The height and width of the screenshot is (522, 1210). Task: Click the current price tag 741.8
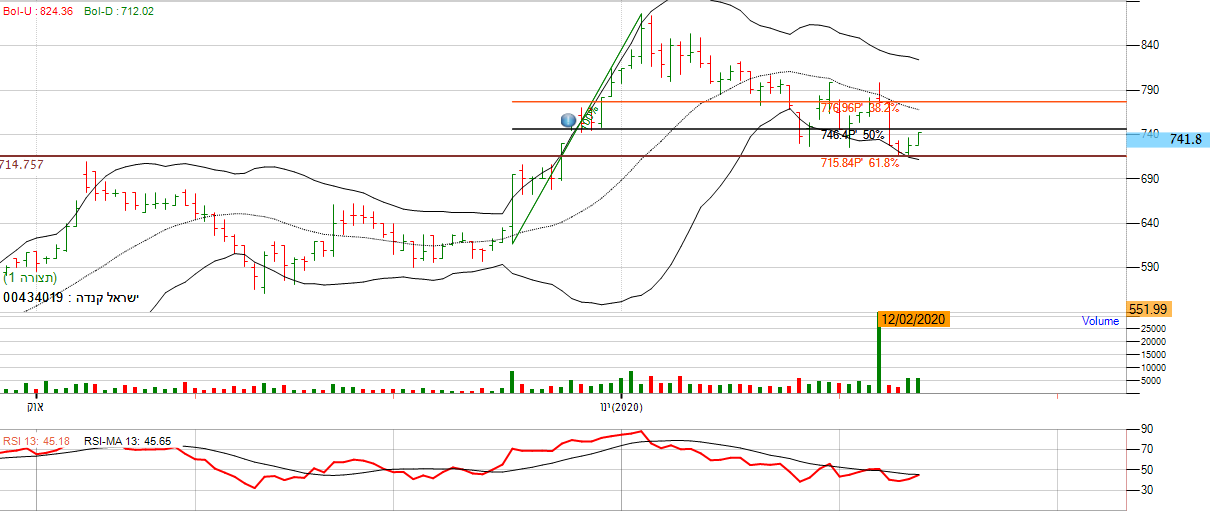[1178, 140]
